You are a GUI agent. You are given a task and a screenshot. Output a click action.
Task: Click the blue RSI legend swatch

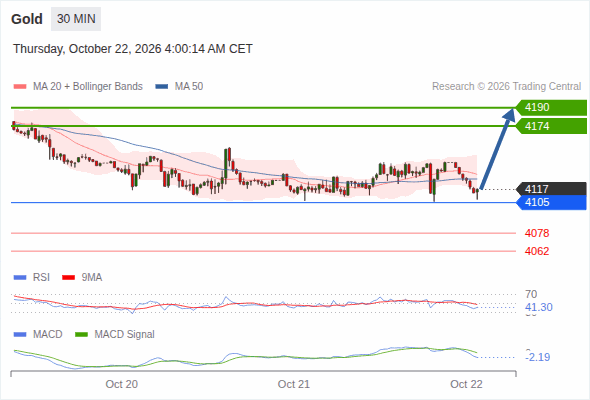[20, 278]
